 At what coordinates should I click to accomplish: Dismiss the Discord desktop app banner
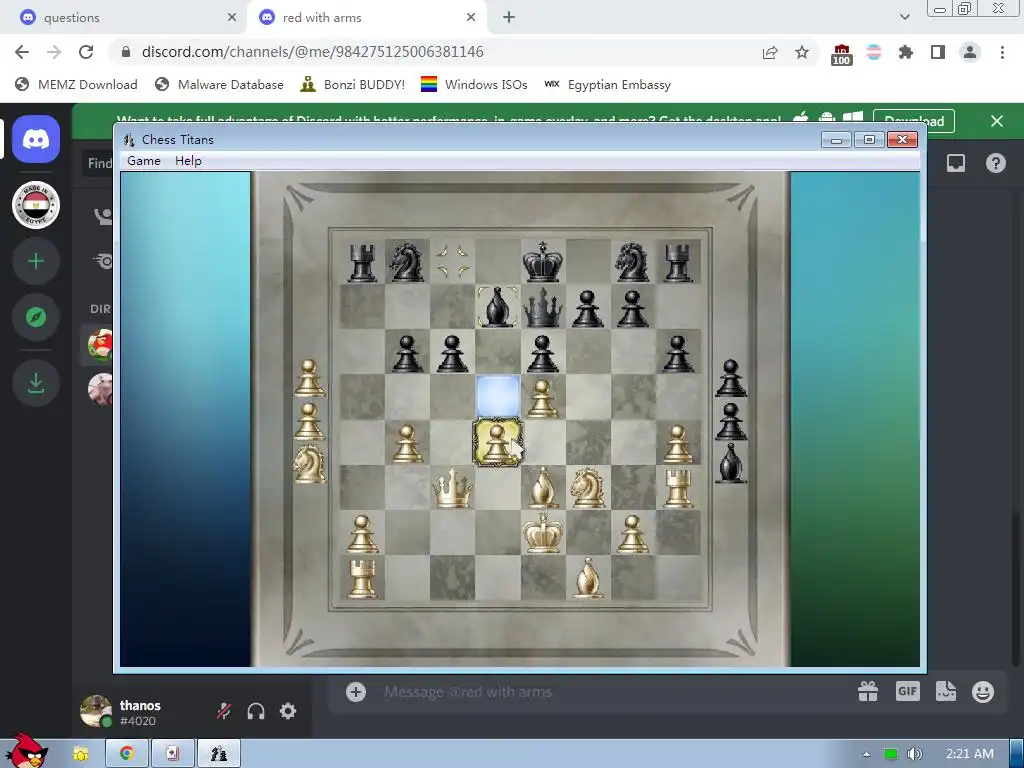click(997, 121)
